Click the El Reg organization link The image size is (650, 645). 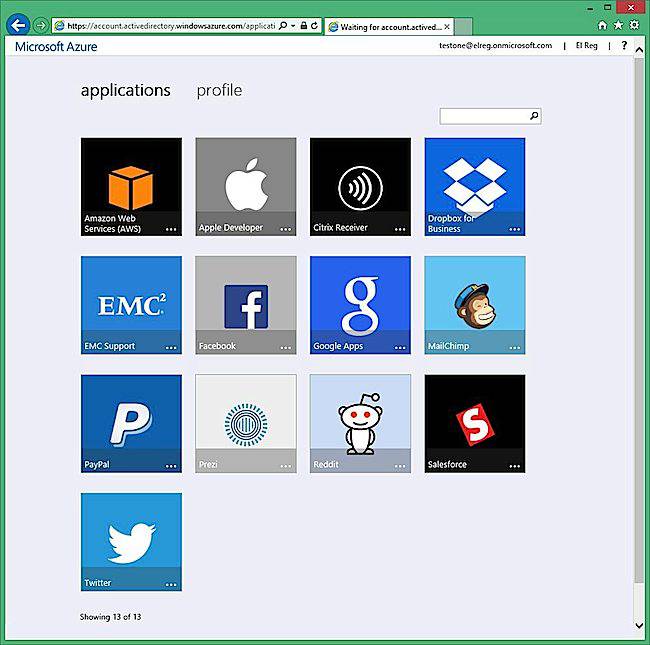click(587, 45)
